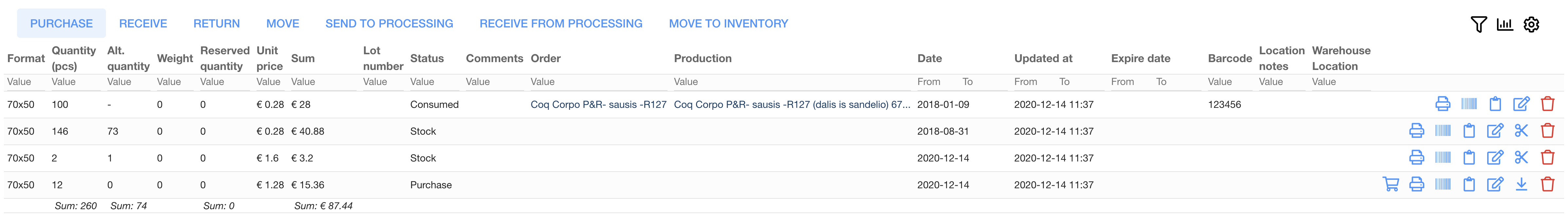Image resolution: width=1568 pixels, height=219 pixels.
Task: Open Coq Corpo P&R order link
Action: click(x=598, y=105)
